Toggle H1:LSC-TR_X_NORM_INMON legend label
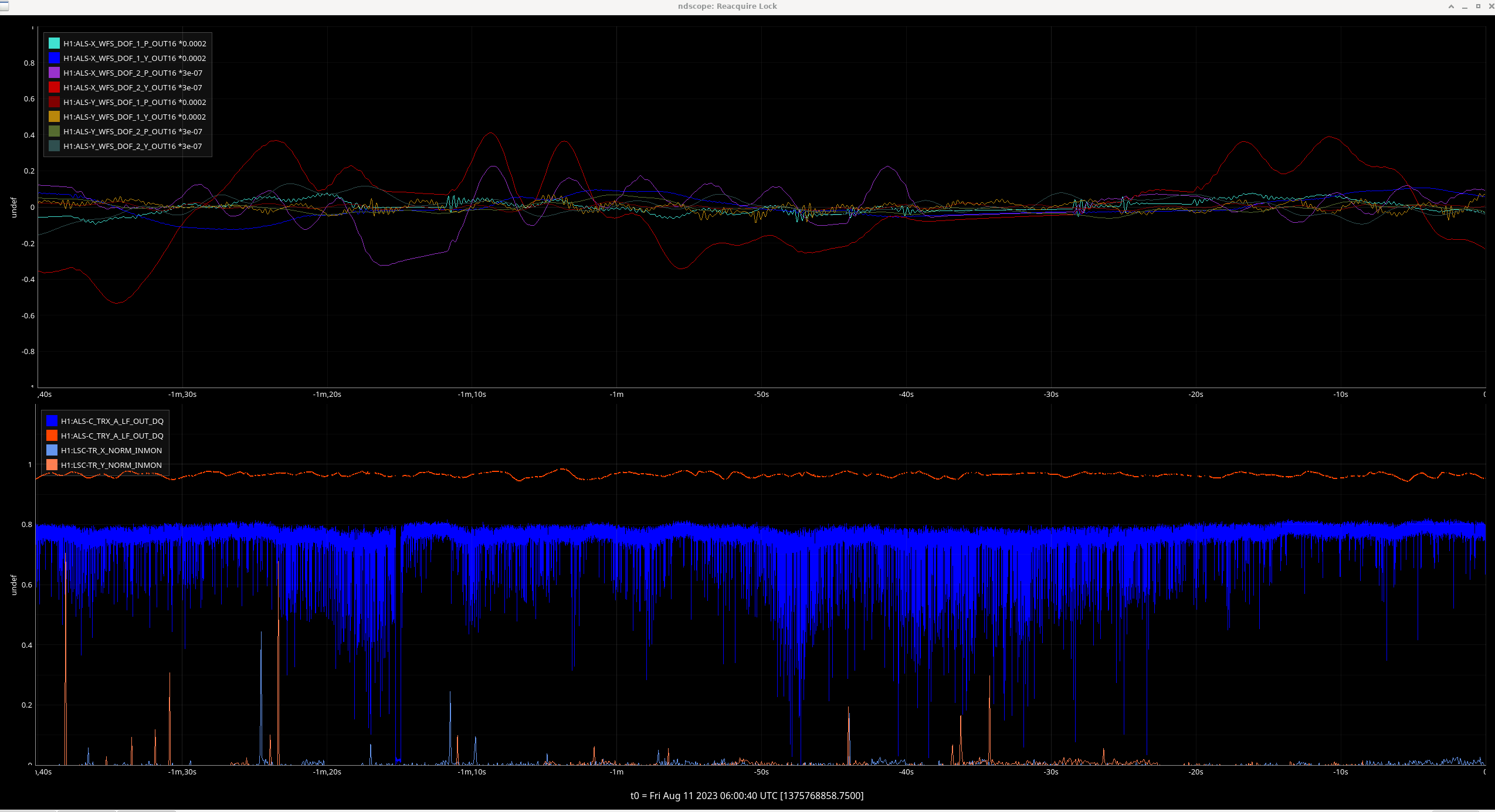1495x812 pixels. (111, 450)
